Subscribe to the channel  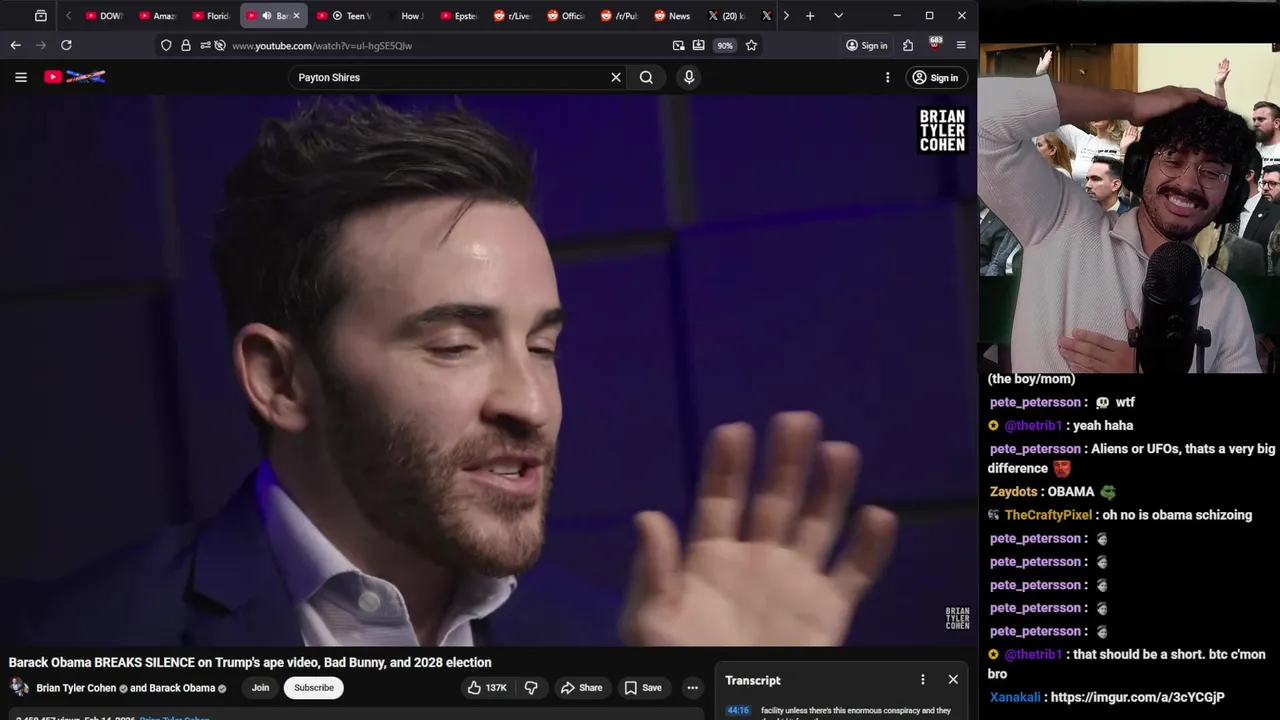tap(314, 688)
